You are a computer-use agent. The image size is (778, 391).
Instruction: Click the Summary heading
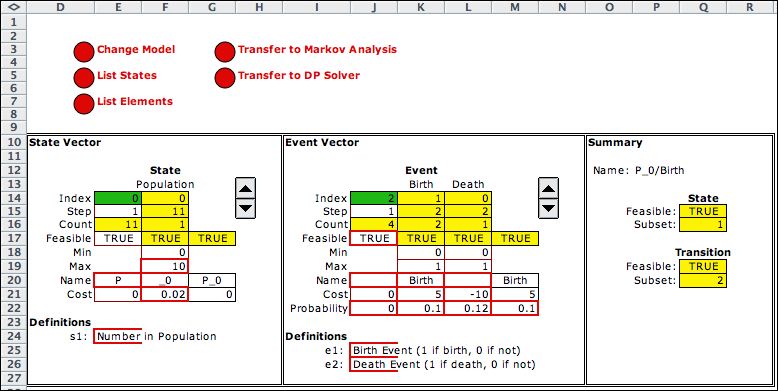tap(615, 142)
